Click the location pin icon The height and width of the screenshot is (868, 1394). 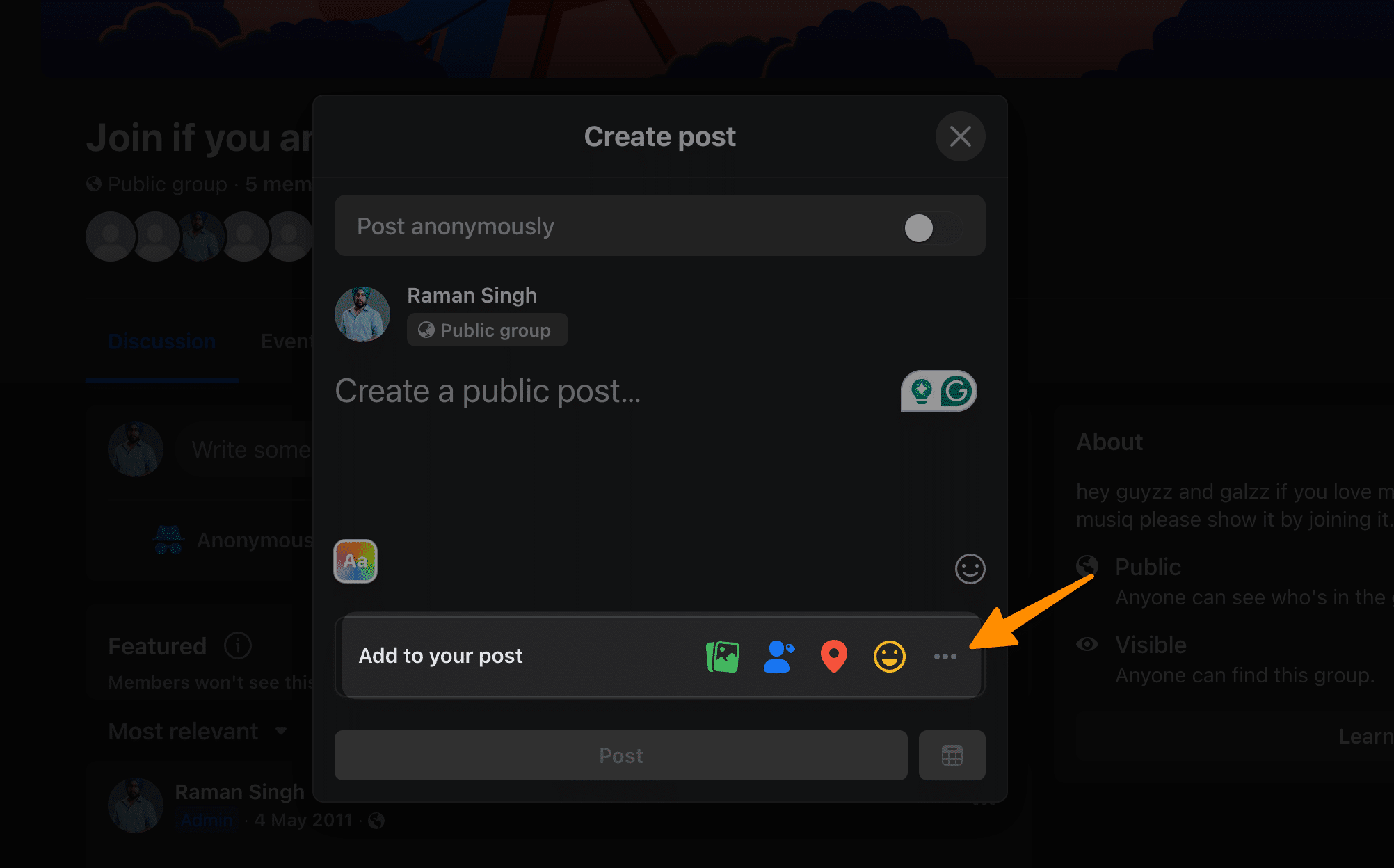coord(833,655)
